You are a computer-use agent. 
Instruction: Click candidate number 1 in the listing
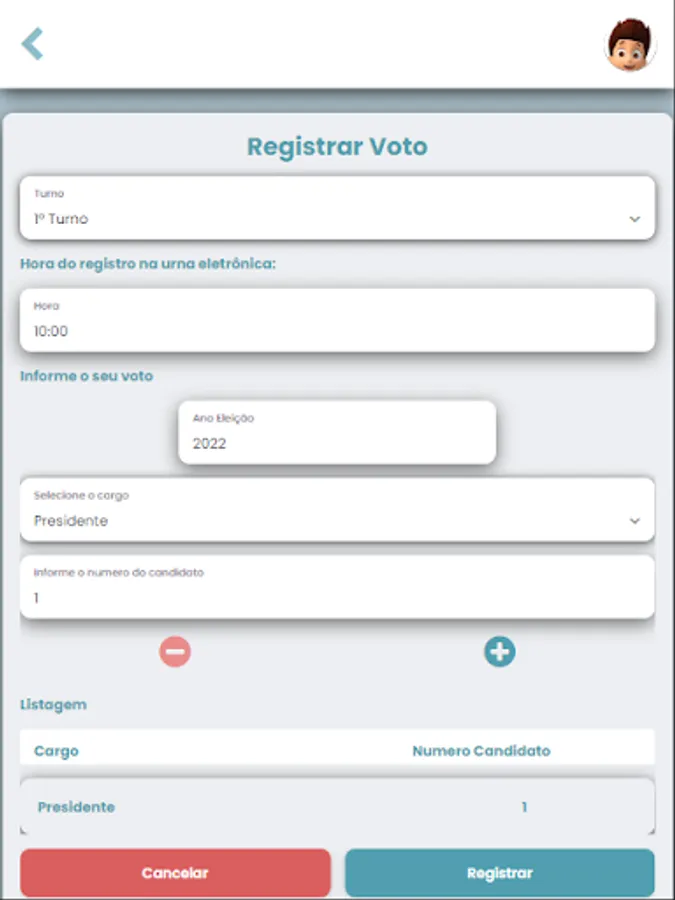(524, 807)
